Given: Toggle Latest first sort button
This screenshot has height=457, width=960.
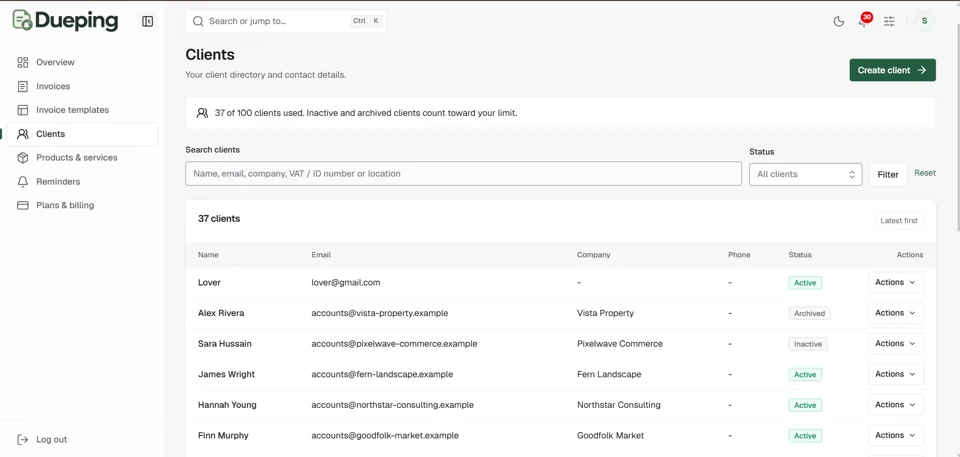Looking at the screenshot, I should tap(899, 221).
